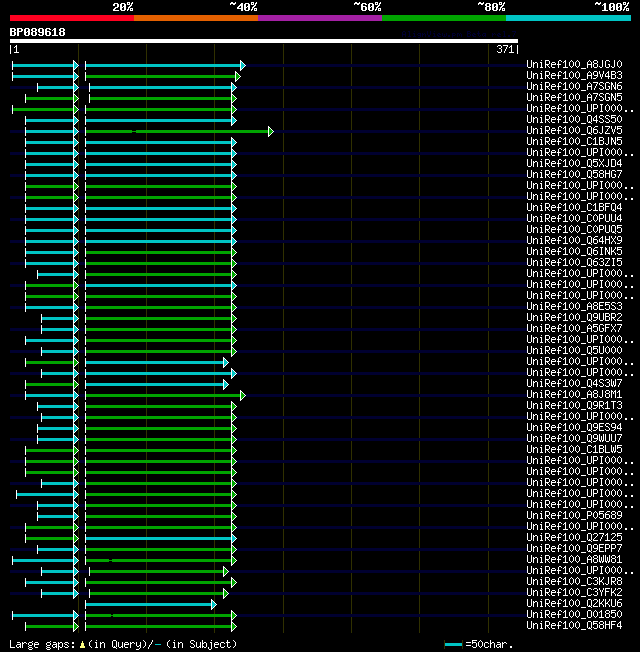Click the cyan ~100% identity legend segment
The image size is (640, 652).
pyautogui.click(x=568, y=18)
